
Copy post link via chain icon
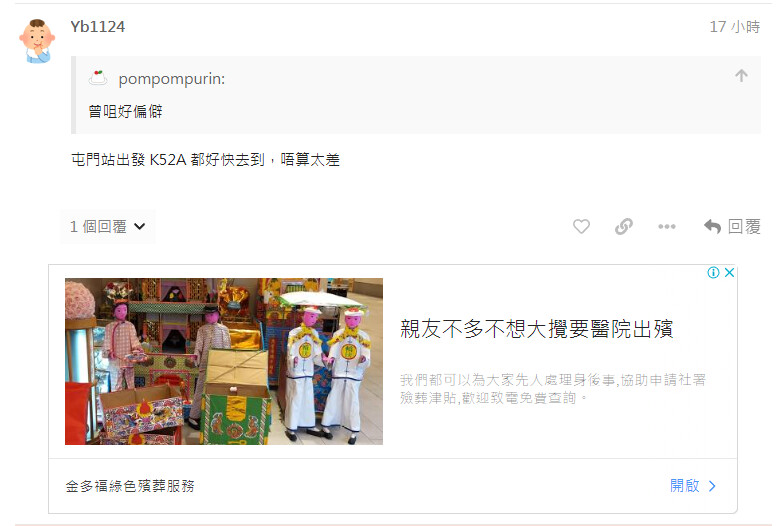(x=624, y=227)
